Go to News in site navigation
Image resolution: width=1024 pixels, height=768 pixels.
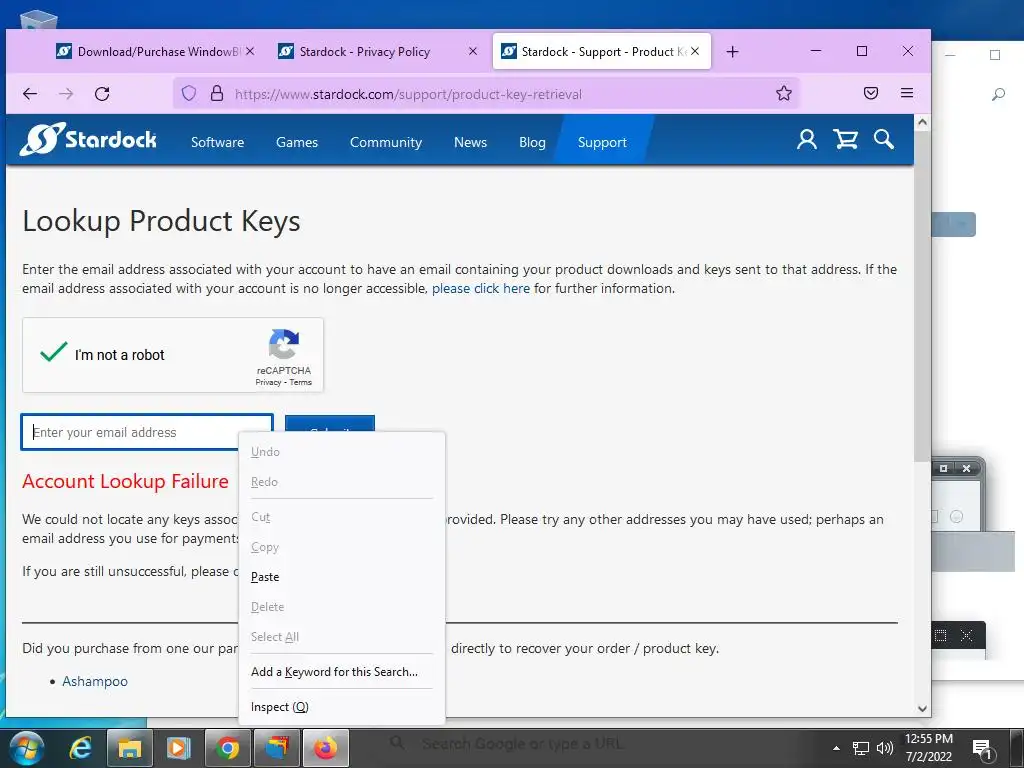point(470,142)
